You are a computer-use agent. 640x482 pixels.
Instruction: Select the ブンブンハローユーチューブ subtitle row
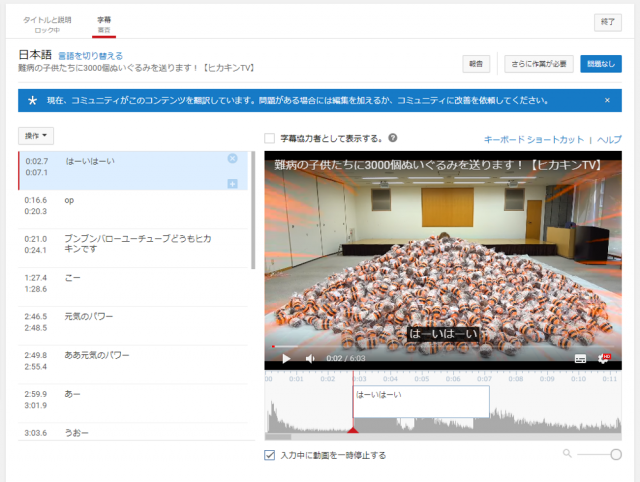point(133,248)
